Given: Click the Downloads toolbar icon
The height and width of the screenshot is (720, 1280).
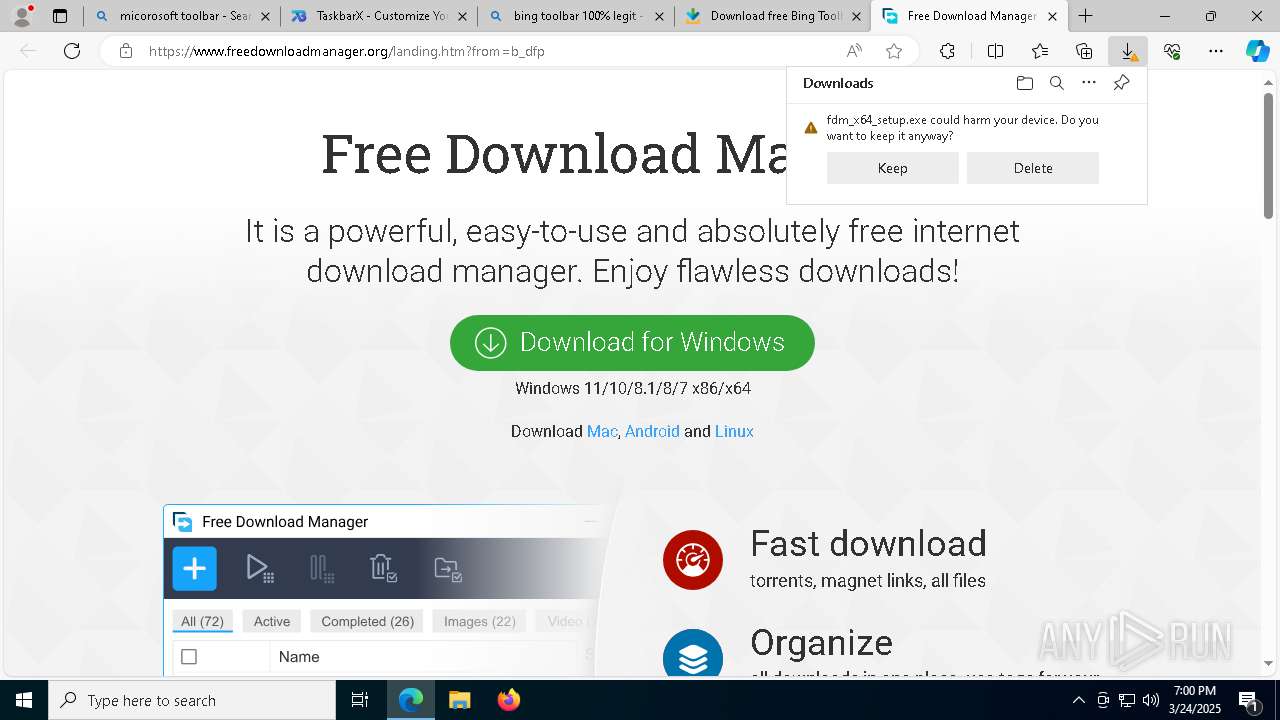Looking at the screenshot, I should (1128, 51).
